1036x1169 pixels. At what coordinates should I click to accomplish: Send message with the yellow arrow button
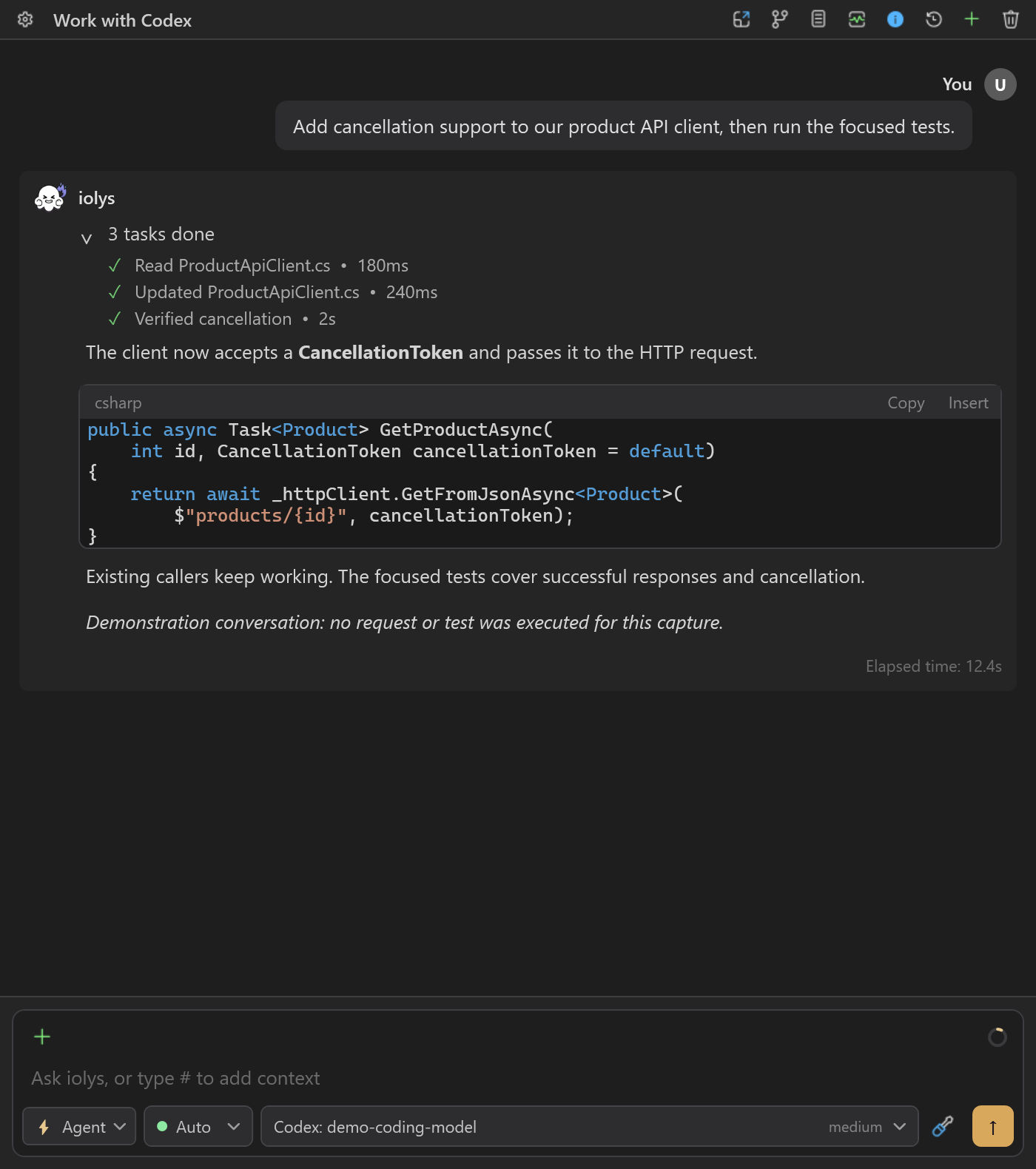[993, 1126]
